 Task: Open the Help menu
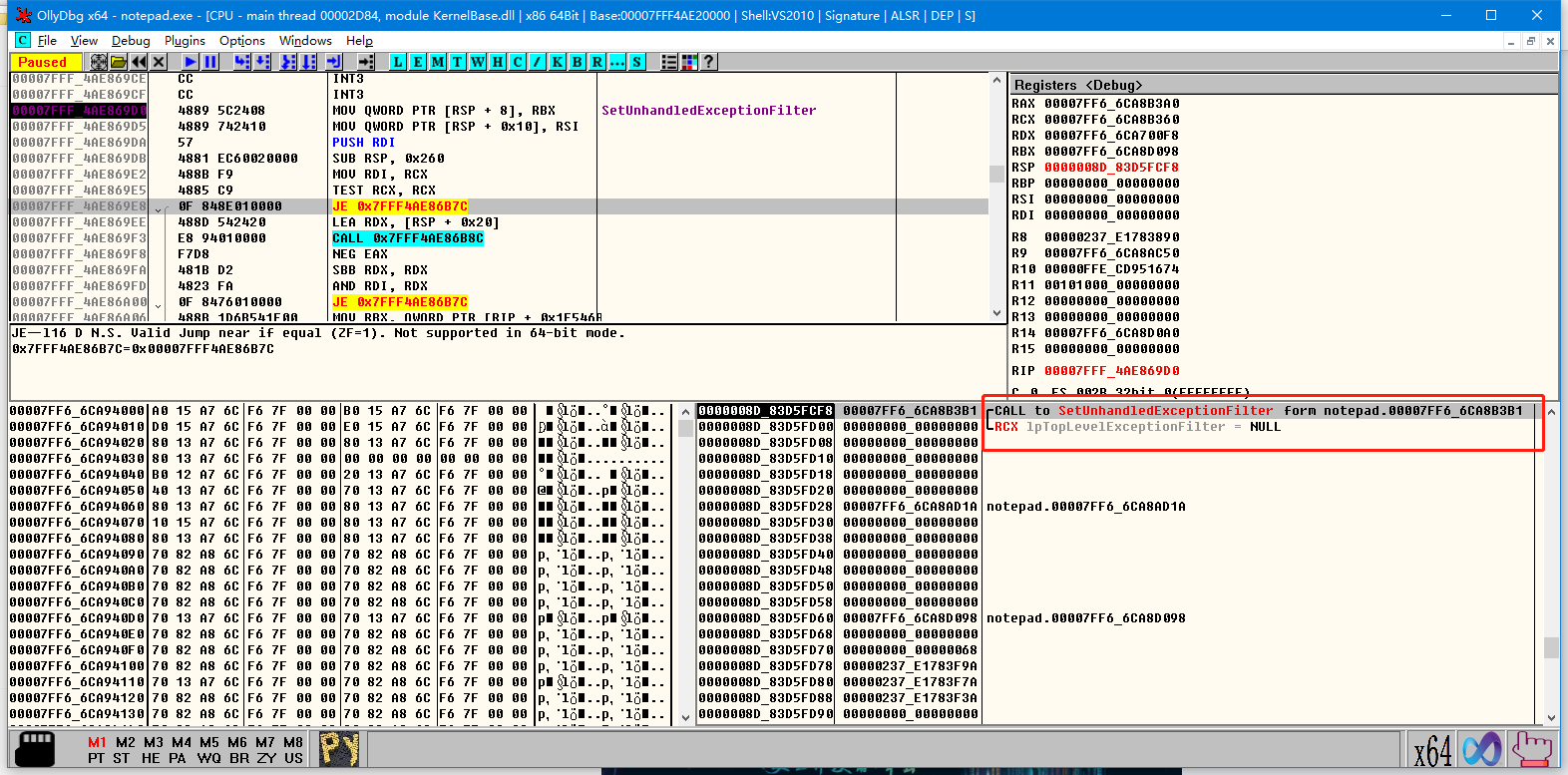coord(359,41)
